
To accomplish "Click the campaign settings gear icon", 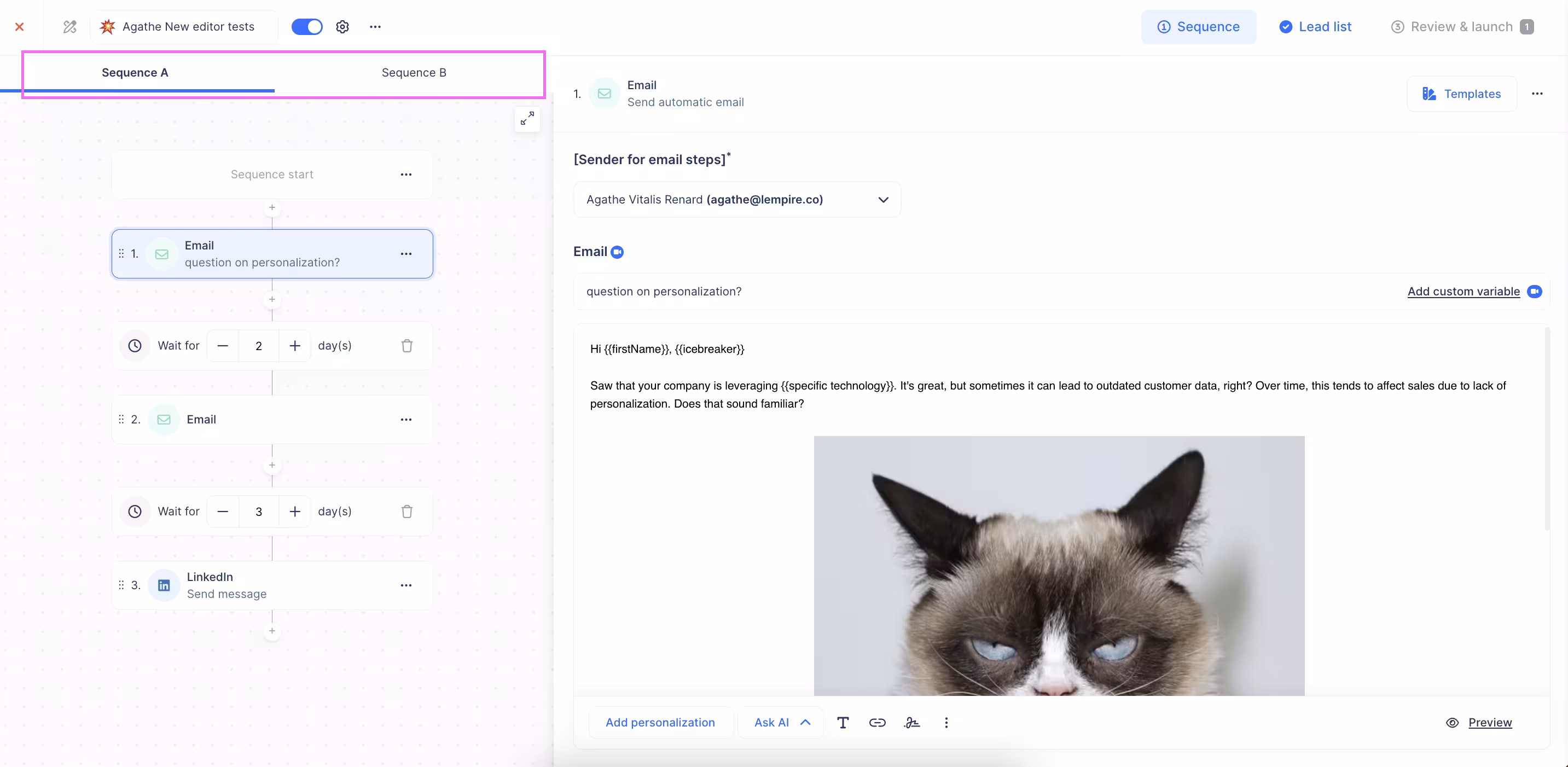I will click(x=342, y=27).
